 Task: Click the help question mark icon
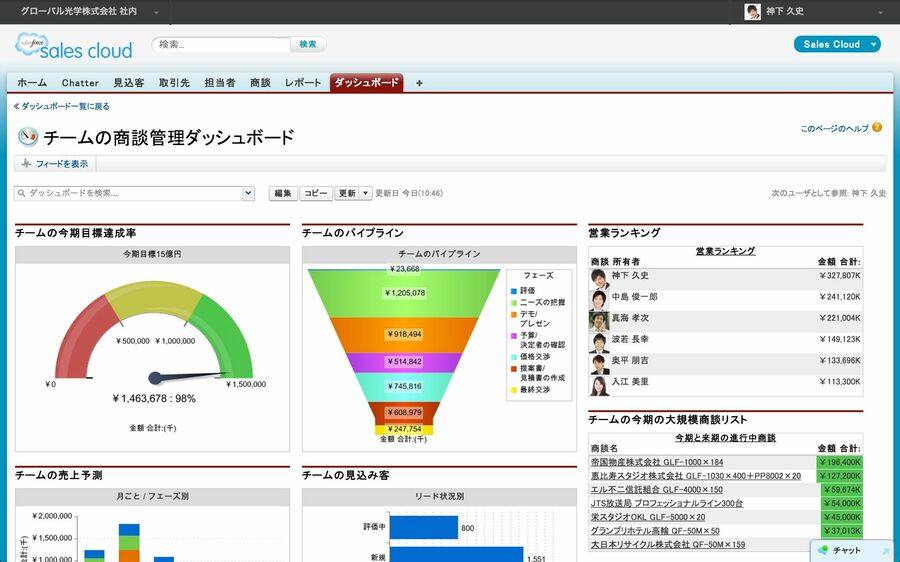[877, 128]
